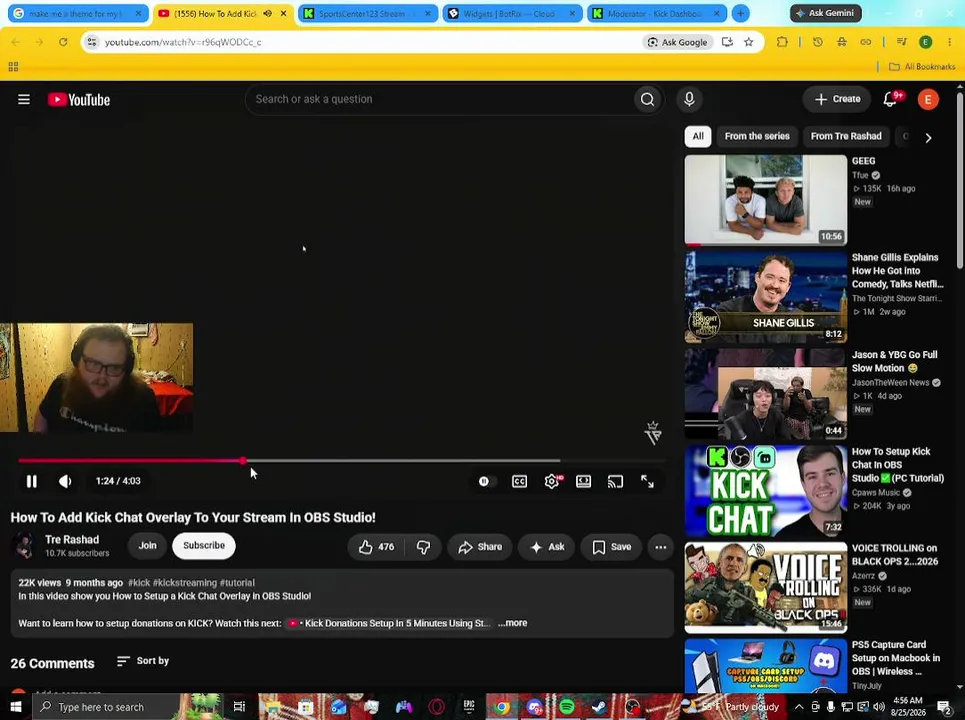Viewport: 965px width, 720px height.
Task: Open the Chrome media controls icon
Action: pyautogui.click(x=902, y=42)
